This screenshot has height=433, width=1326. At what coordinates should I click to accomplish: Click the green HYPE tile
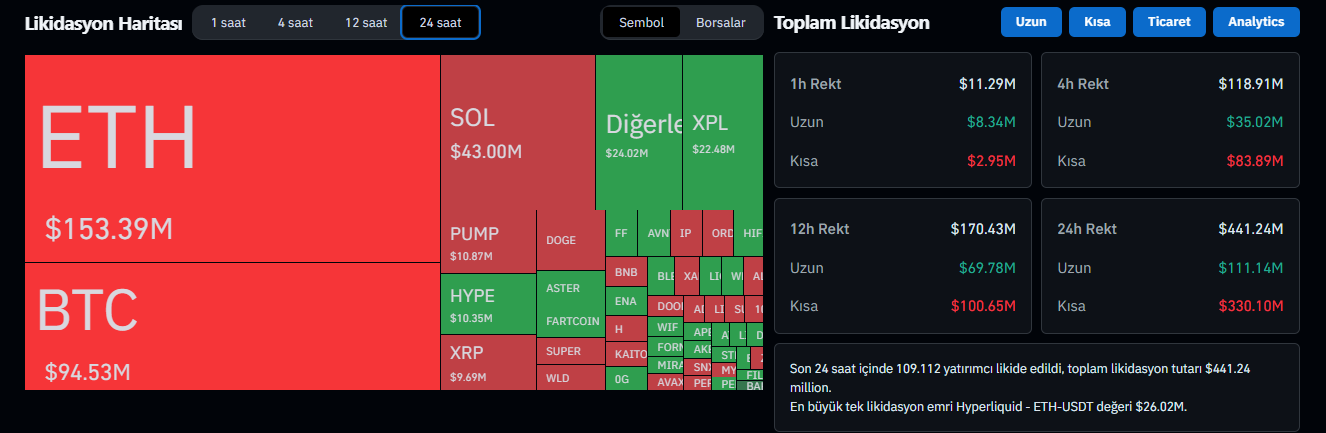(x=487, y=304)
